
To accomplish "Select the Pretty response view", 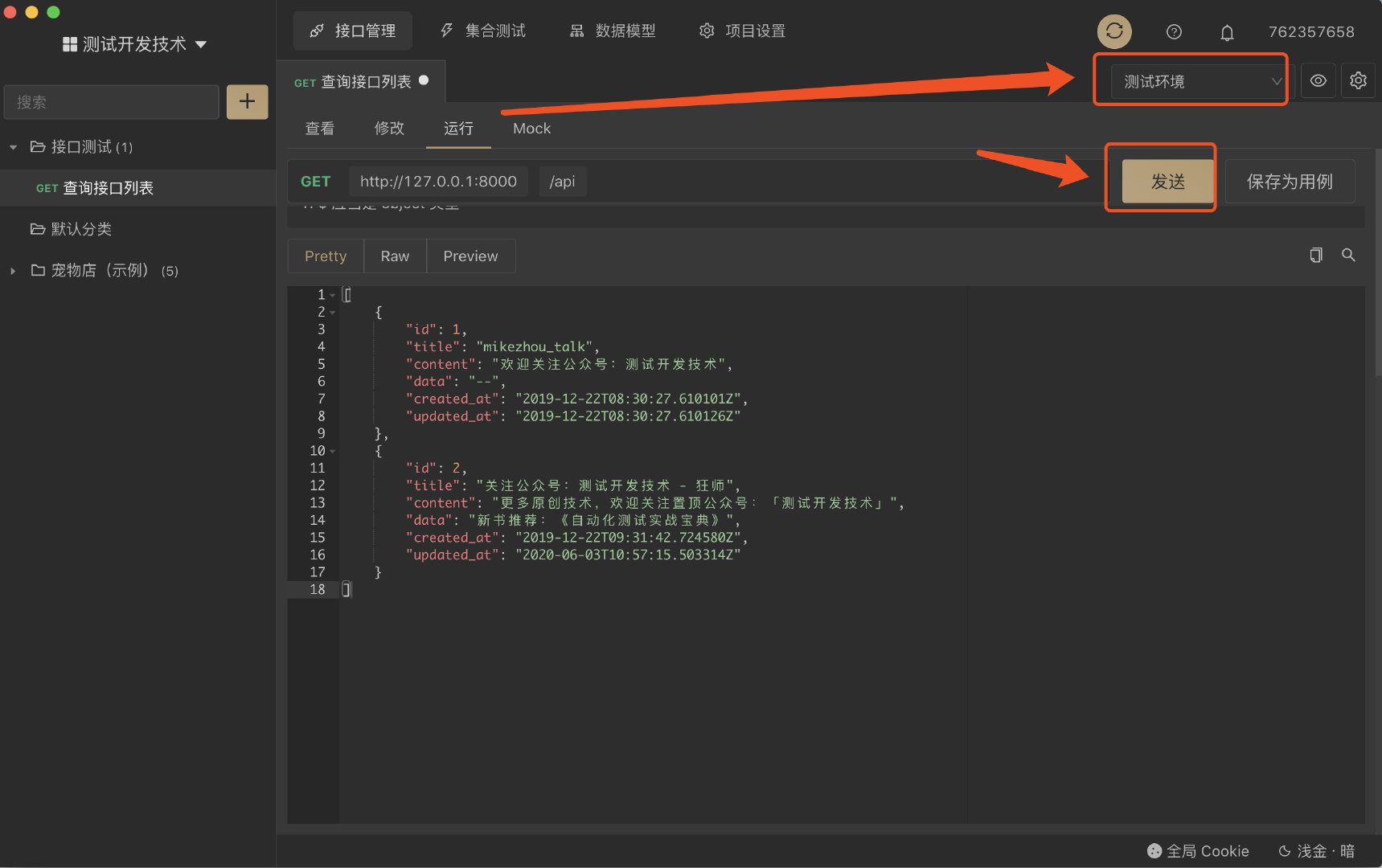I will click(326, 256).
